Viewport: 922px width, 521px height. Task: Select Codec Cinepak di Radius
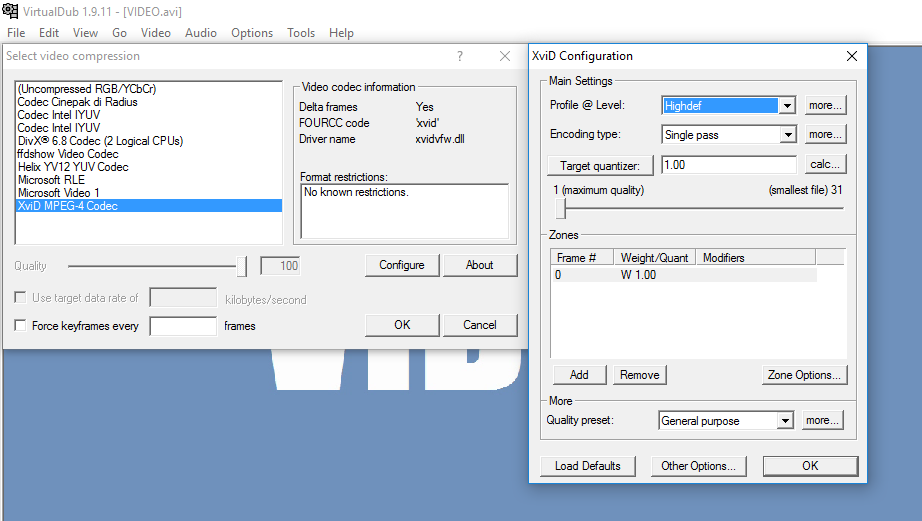coord(148,102)
